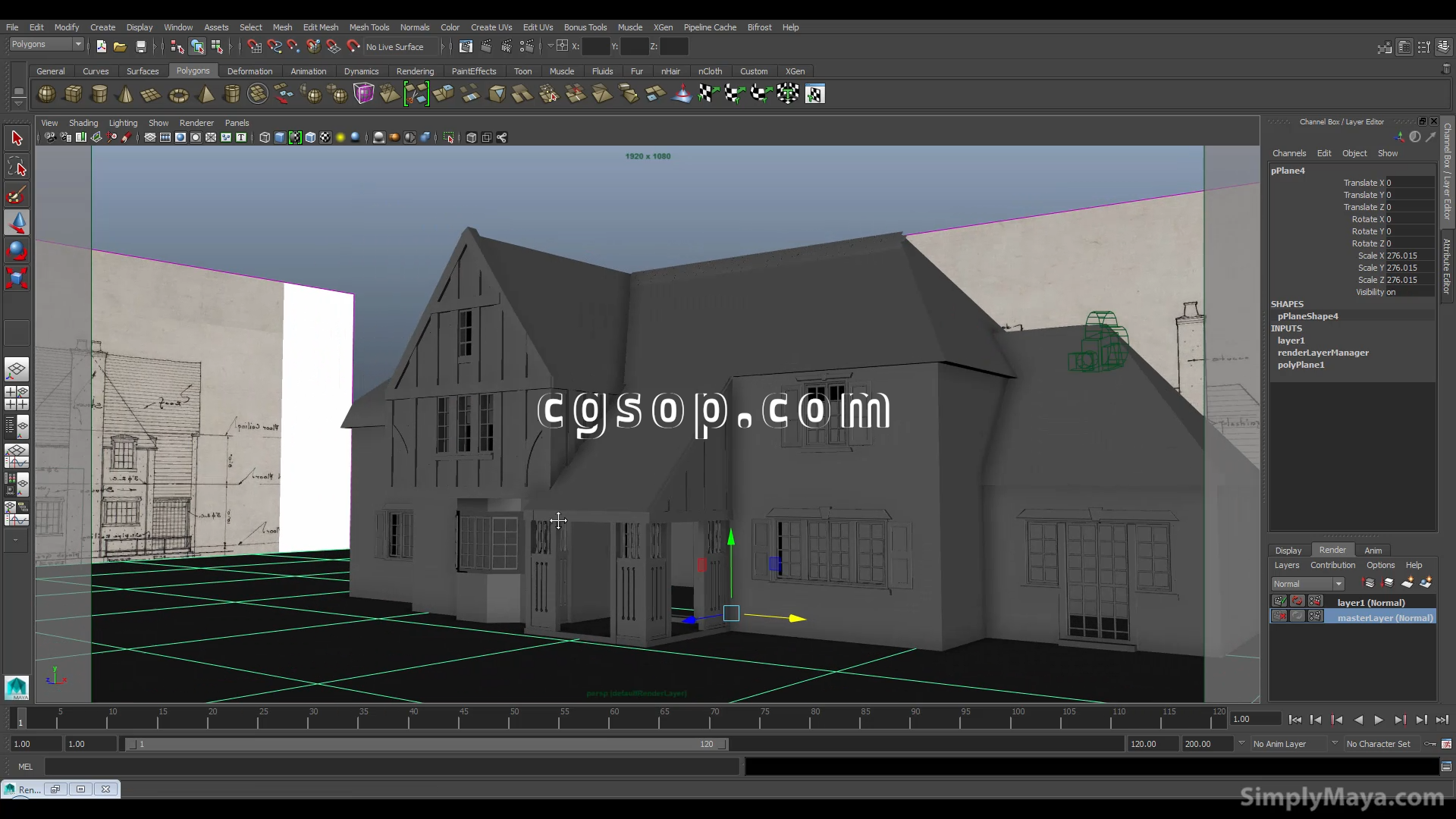Viewport: 1456px width, 819px height.
Task: Click the snap to grids magnet icon
Action: (x=255, y=47)
